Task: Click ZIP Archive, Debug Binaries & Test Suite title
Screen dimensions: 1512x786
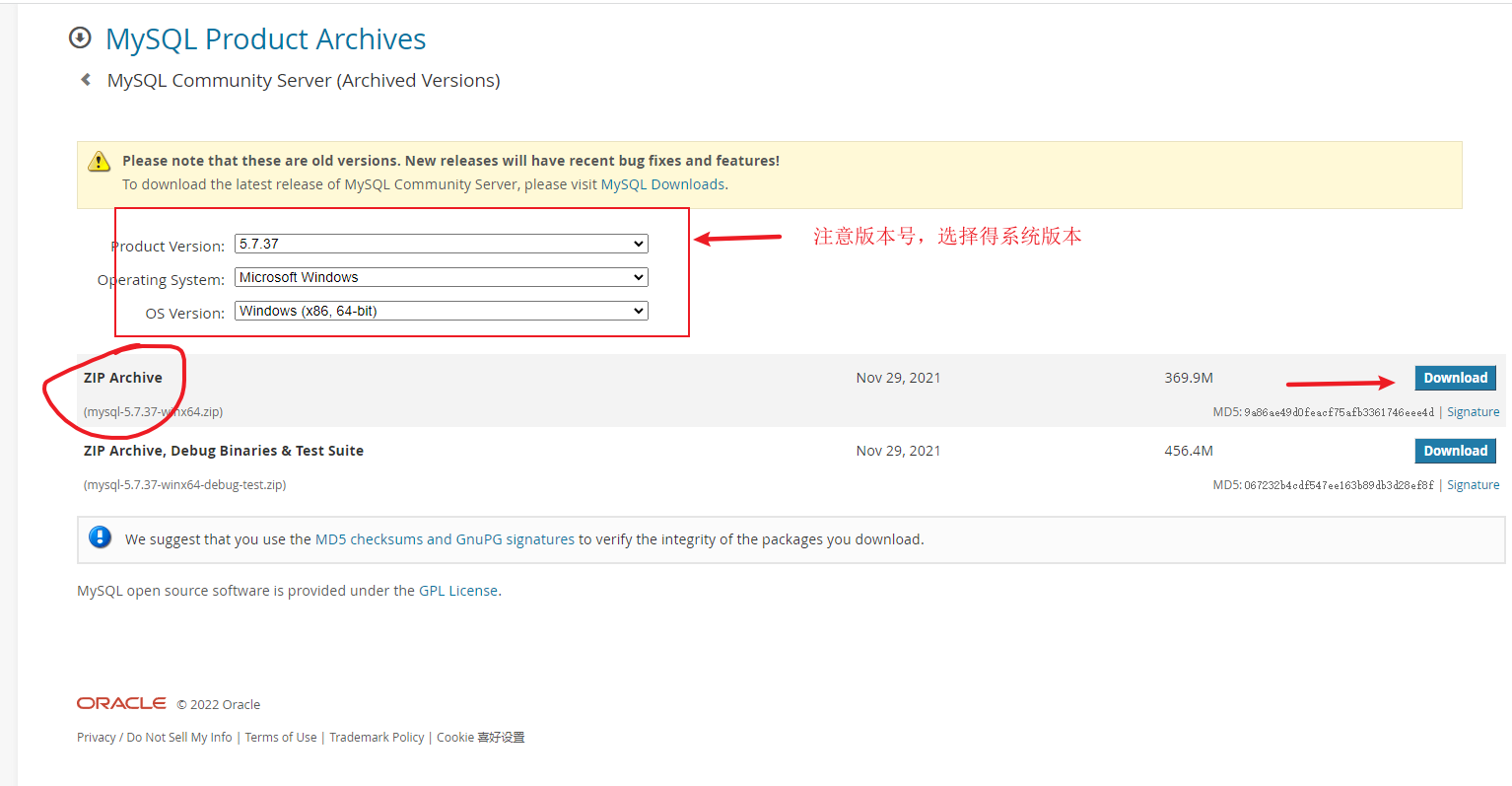Action: pos(224,451)
